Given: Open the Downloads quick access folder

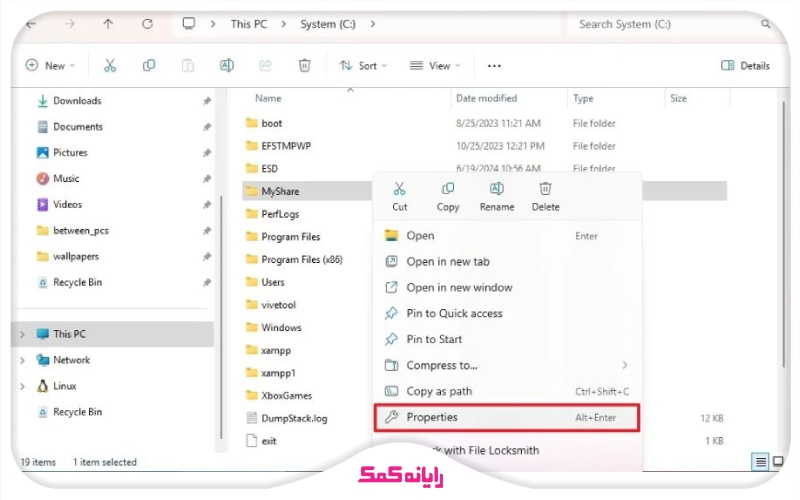Looking at the screenshot, I should 76,101.
